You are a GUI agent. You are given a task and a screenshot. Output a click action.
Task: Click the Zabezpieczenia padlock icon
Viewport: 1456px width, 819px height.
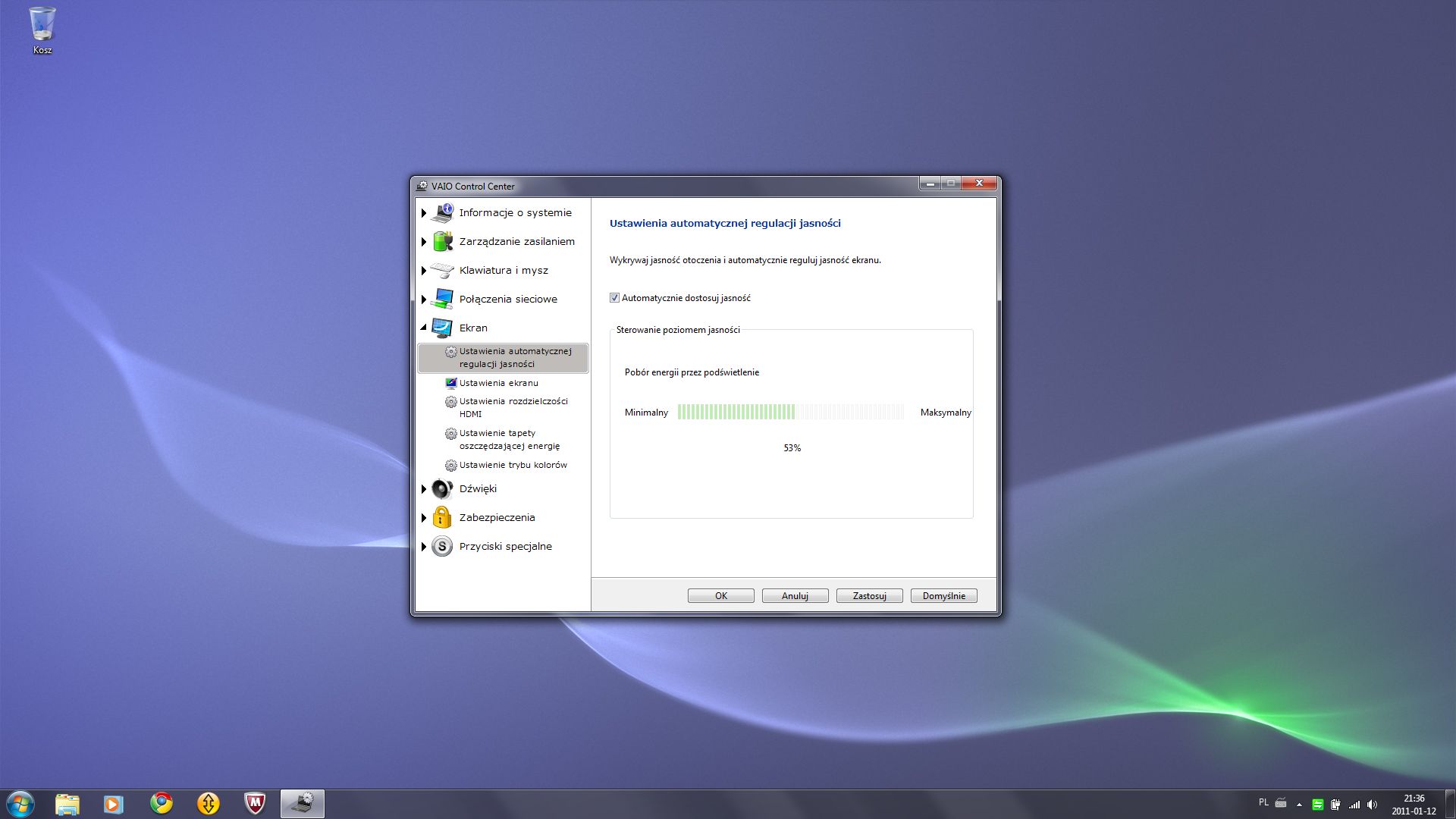pos(442,518)
